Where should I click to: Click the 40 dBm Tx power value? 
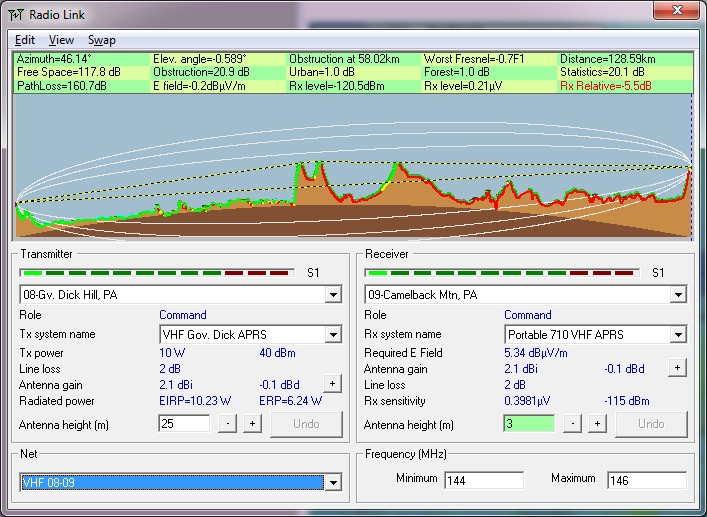(278, 353)
